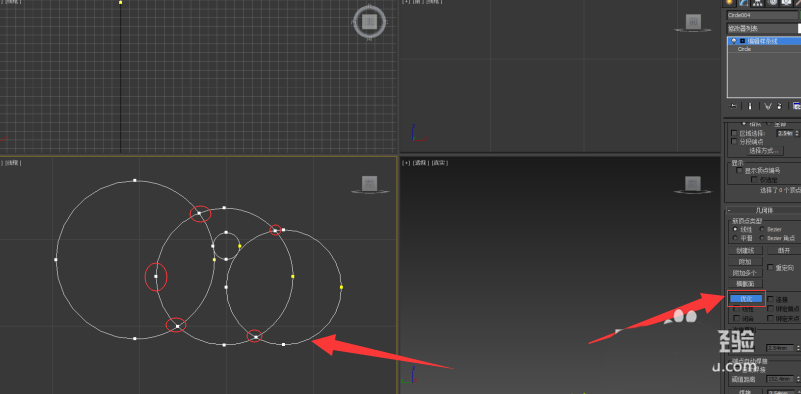Click top vertex of the small inner circle
Viewport: 801px width, 394px height.
[226, 232]
